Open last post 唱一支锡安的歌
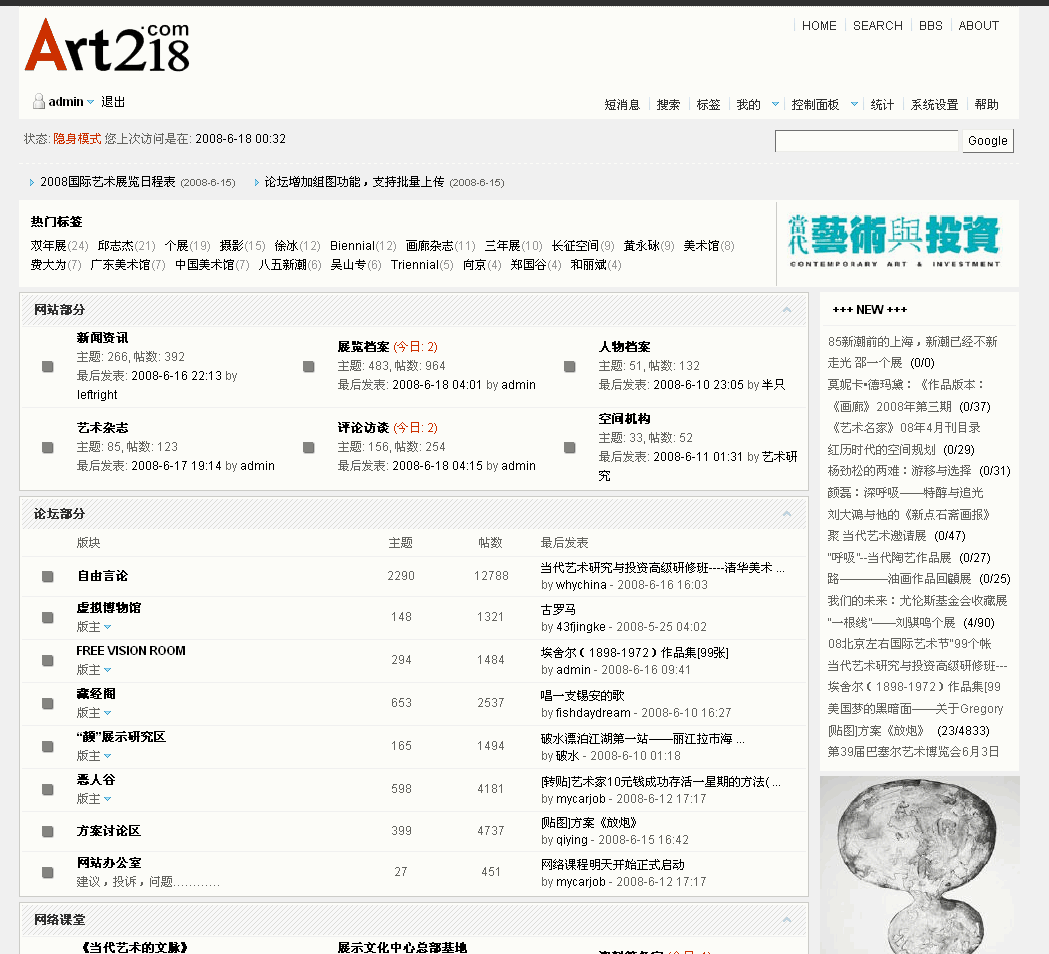 582,696
